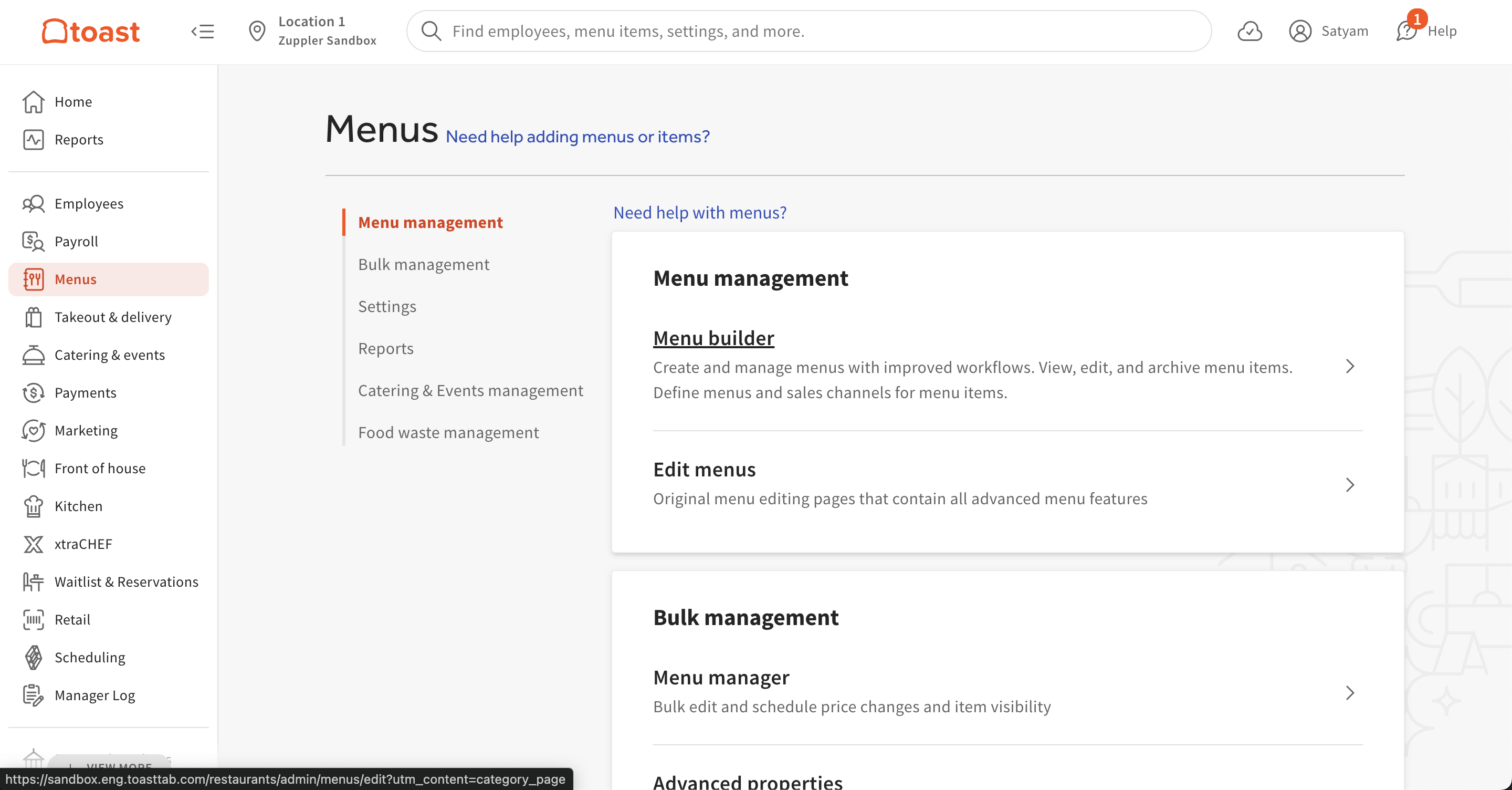Expand the Menu builder chevron arrow

point(1349,367)
